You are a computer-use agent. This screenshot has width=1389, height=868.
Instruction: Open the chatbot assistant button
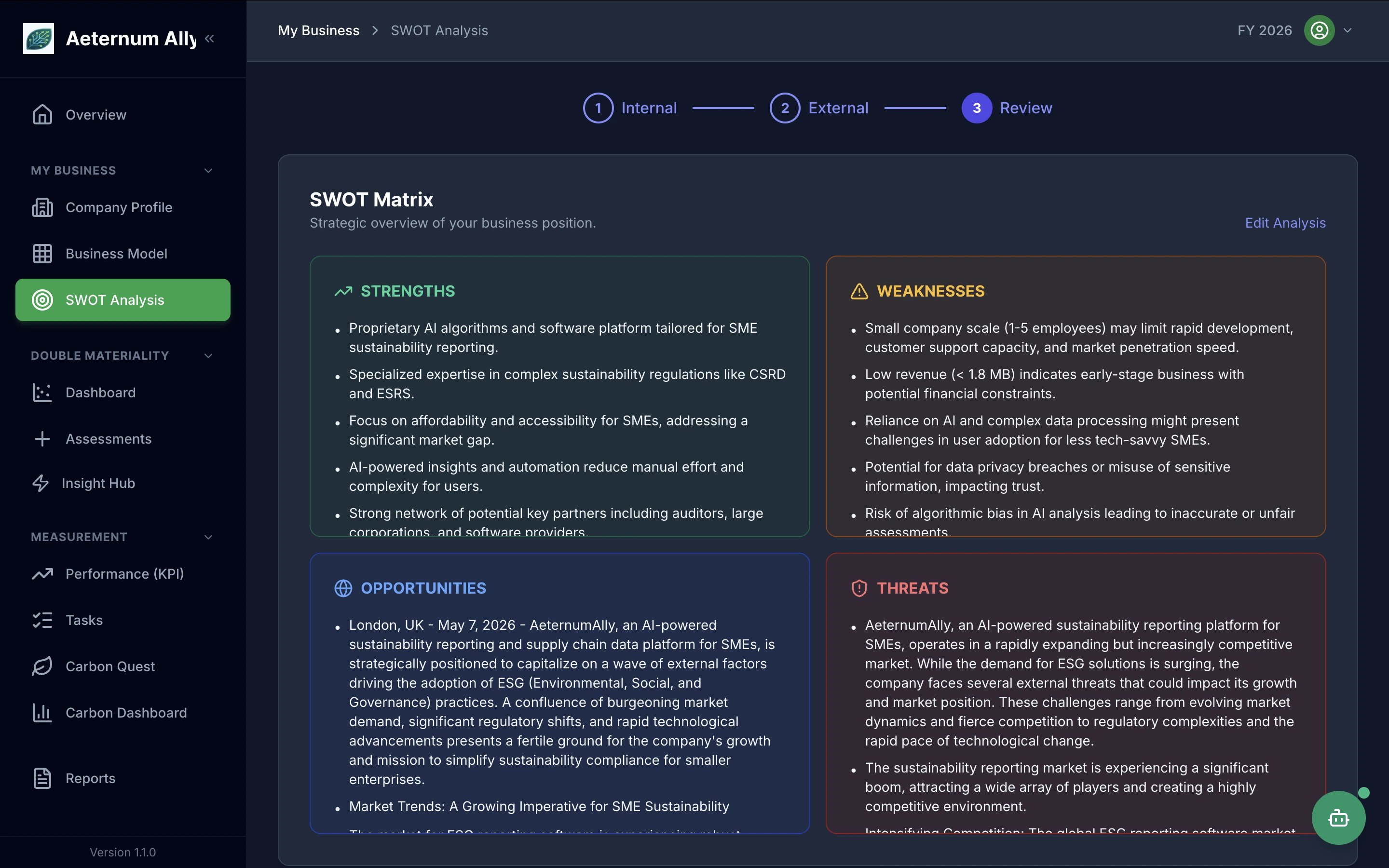(x=1338, y=817)
